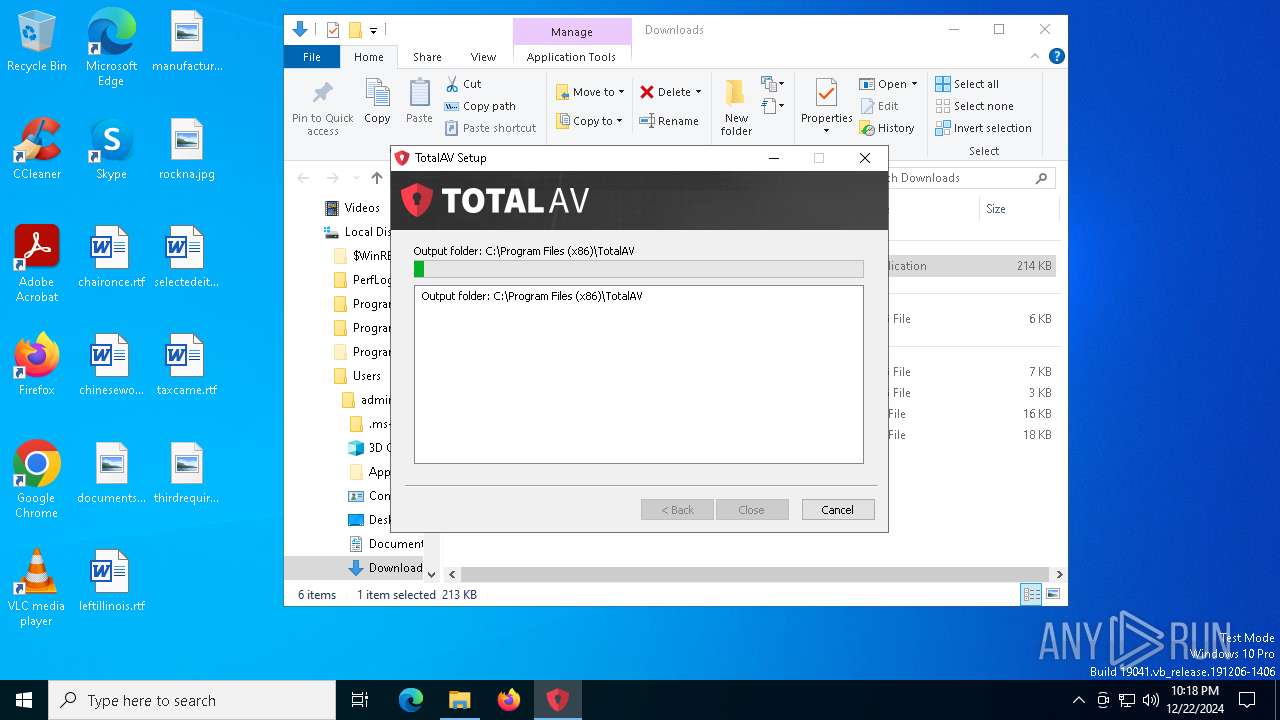The image size is (1280, 720).
Task: Click Rename in the Explorer ribbon
Action: pos(669,121)
